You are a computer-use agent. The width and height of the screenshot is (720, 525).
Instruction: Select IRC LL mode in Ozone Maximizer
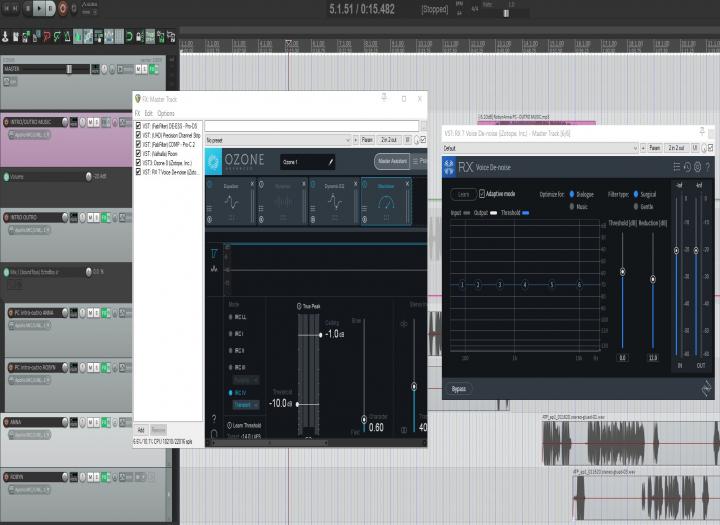tap(231, 317)
